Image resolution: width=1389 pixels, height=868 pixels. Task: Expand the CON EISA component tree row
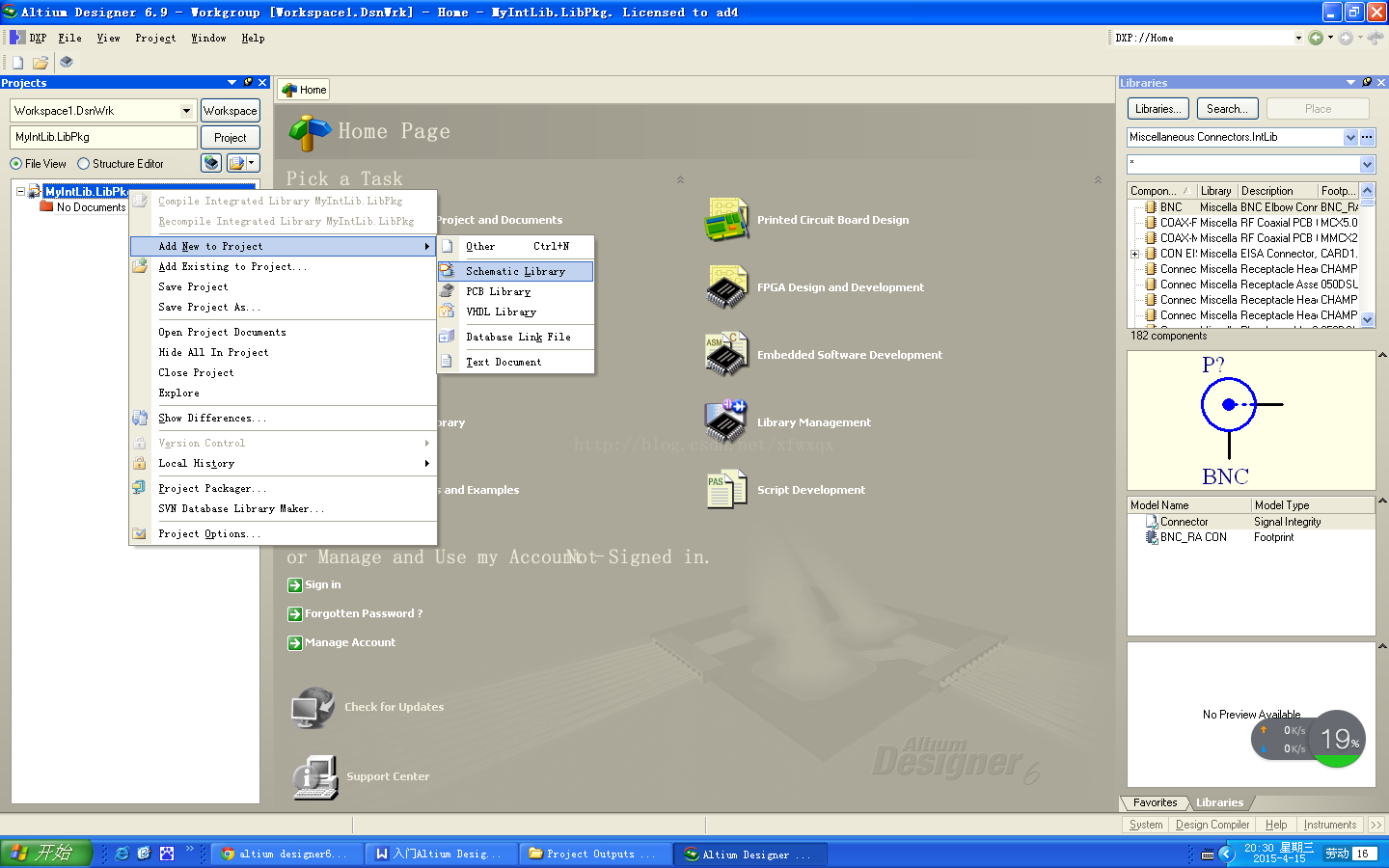(x=1135, y=254)
